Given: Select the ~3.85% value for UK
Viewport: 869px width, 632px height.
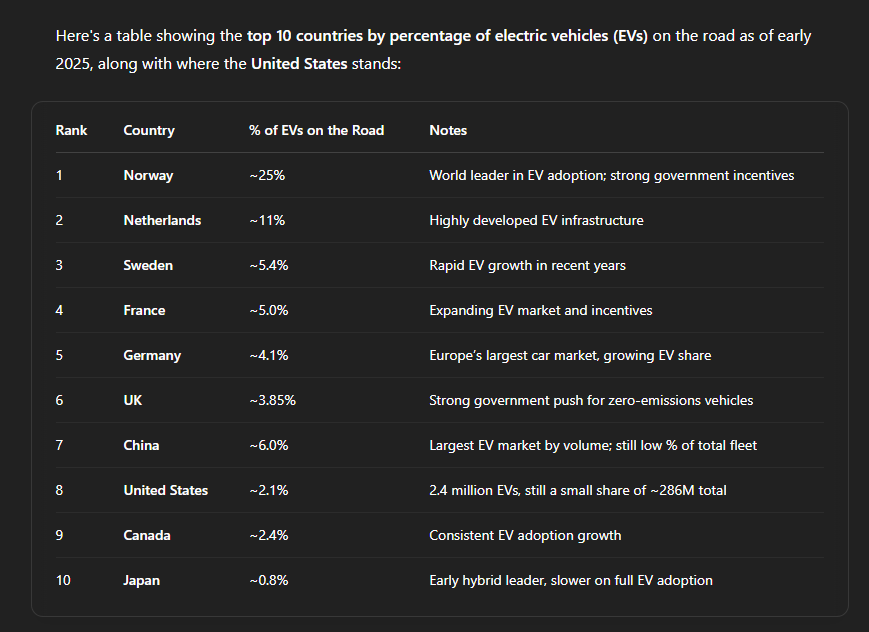Looking at the screenshot, I should 273,400.
